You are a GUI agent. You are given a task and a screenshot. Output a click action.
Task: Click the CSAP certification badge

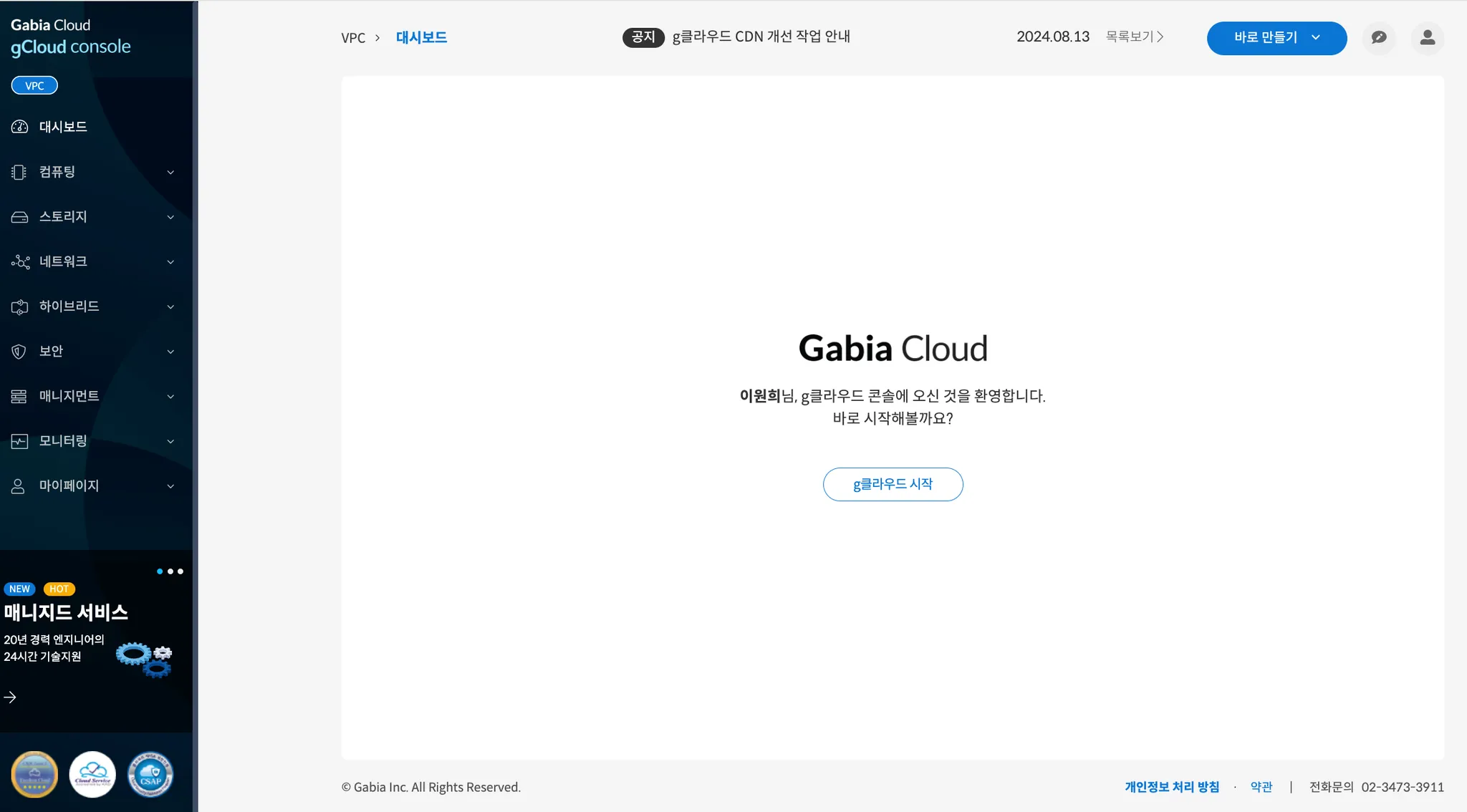[150, 774]
